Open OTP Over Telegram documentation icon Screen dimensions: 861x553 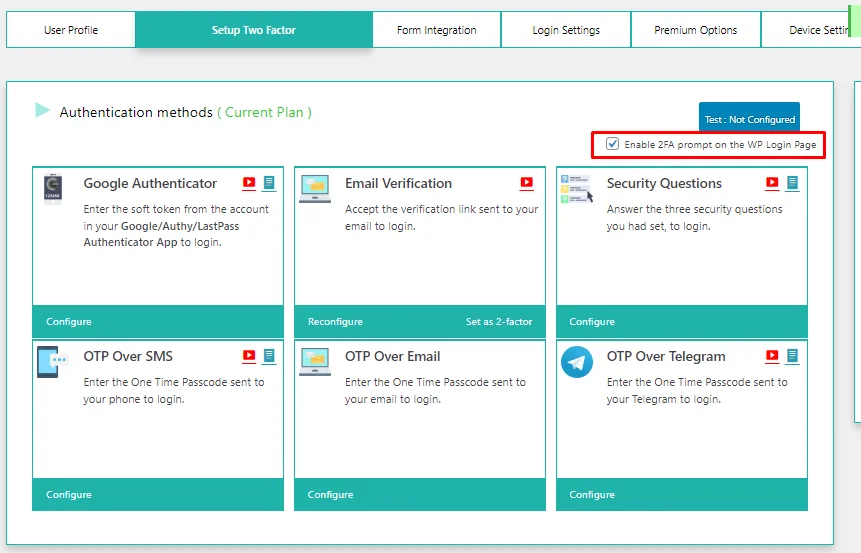792,356
